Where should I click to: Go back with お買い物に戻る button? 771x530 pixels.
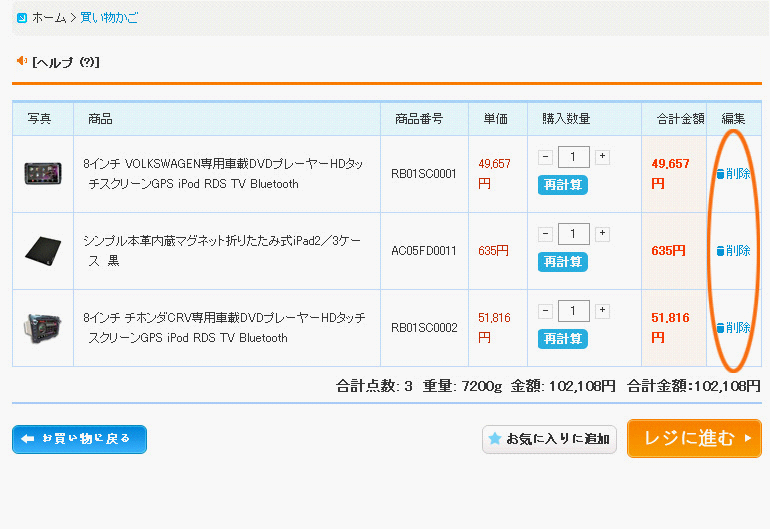(79, 439)
